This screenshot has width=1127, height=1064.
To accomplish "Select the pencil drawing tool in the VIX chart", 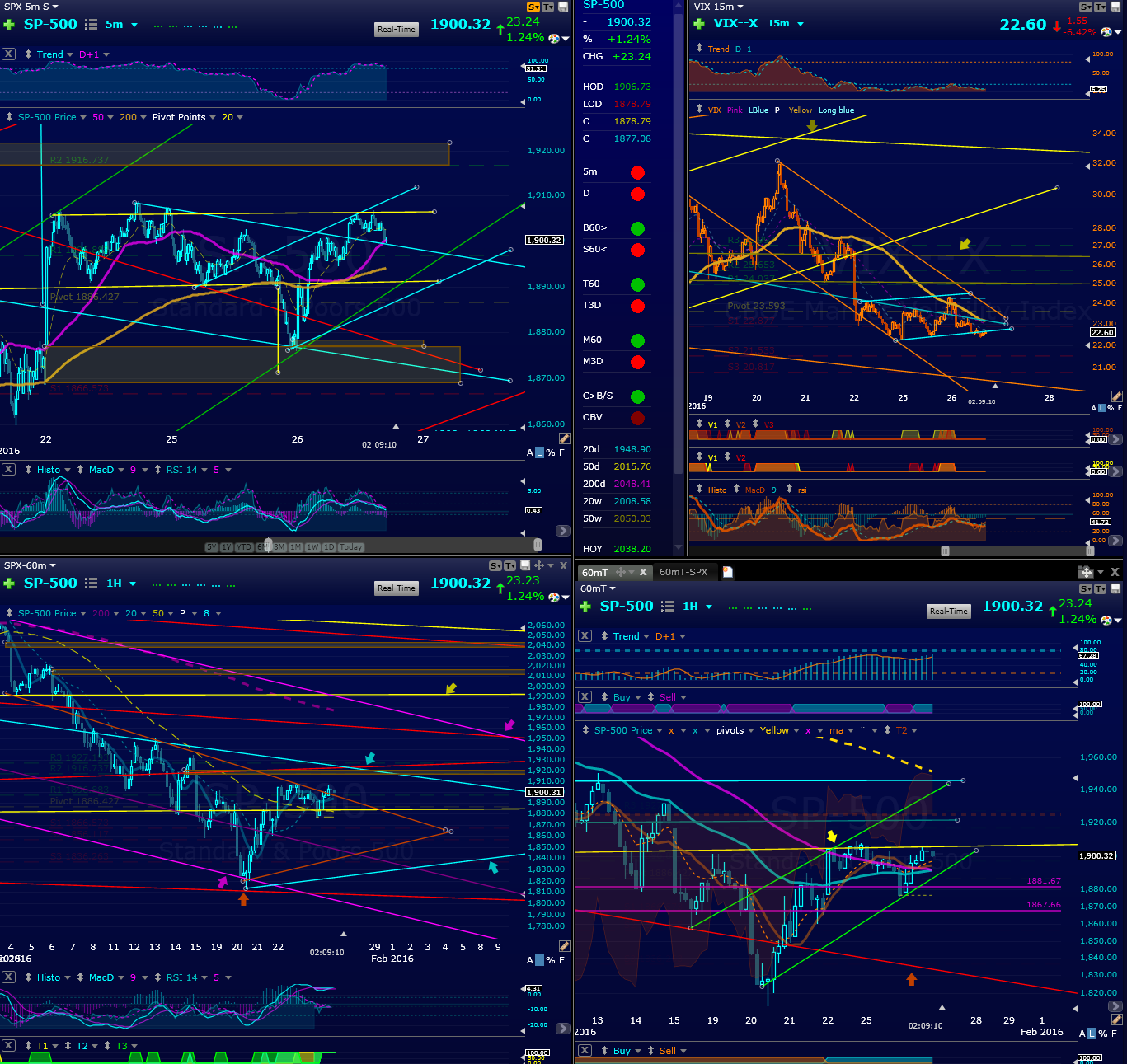I will click(1117, 396).
